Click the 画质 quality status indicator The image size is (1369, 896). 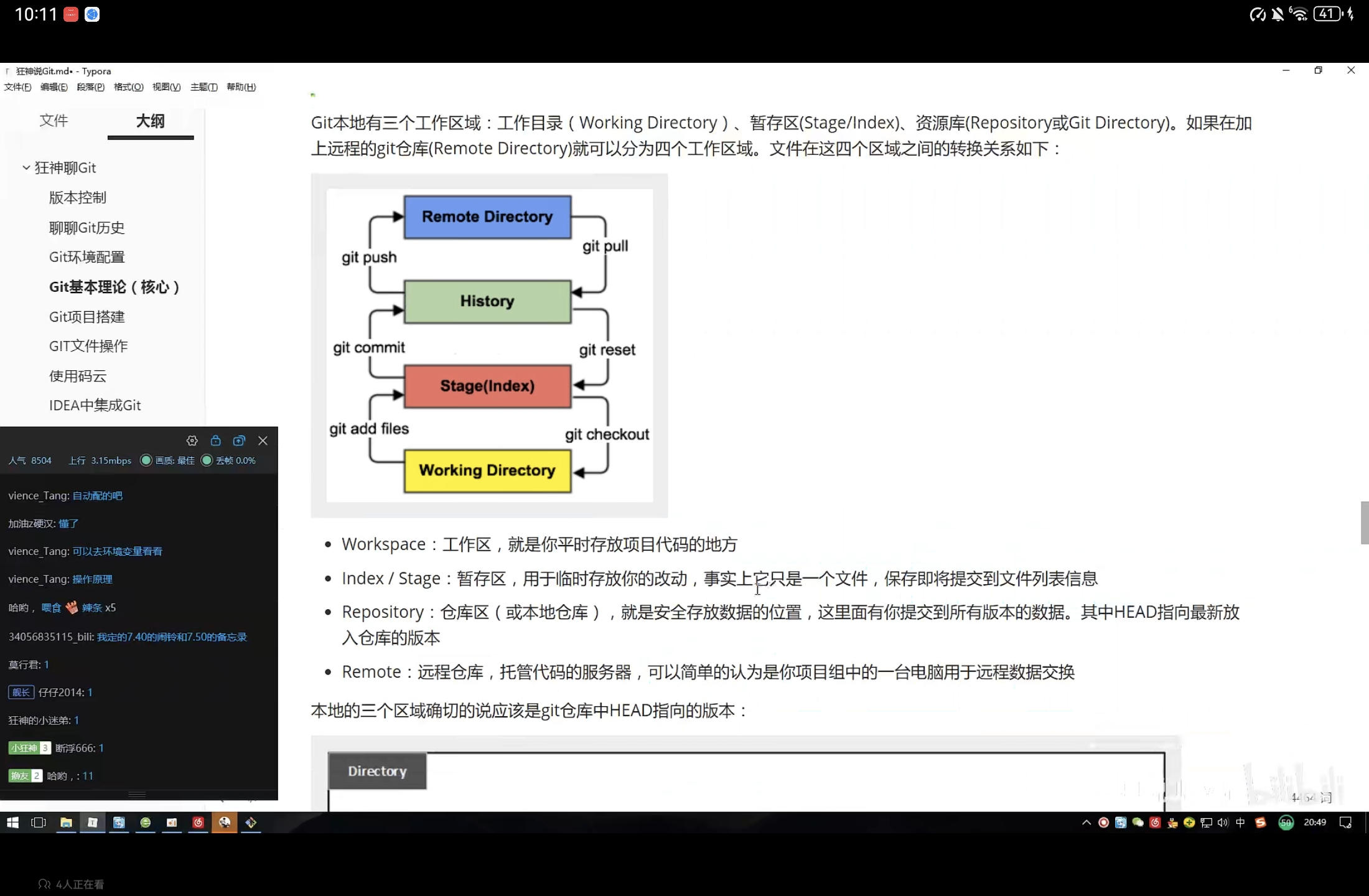click(168, 460)
